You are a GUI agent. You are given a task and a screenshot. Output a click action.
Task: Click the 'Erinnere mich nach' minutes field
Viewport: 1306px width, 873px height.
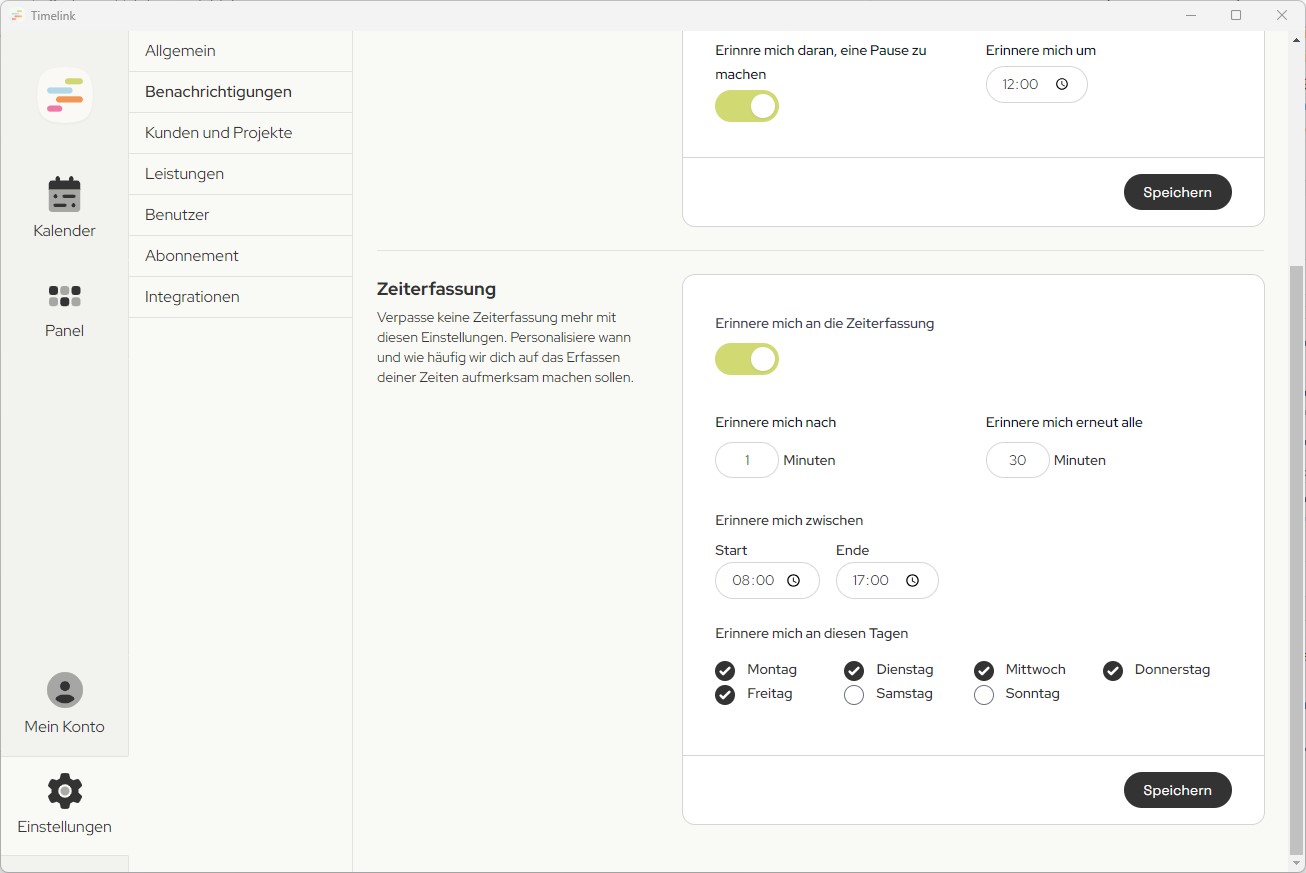(747, 460)
